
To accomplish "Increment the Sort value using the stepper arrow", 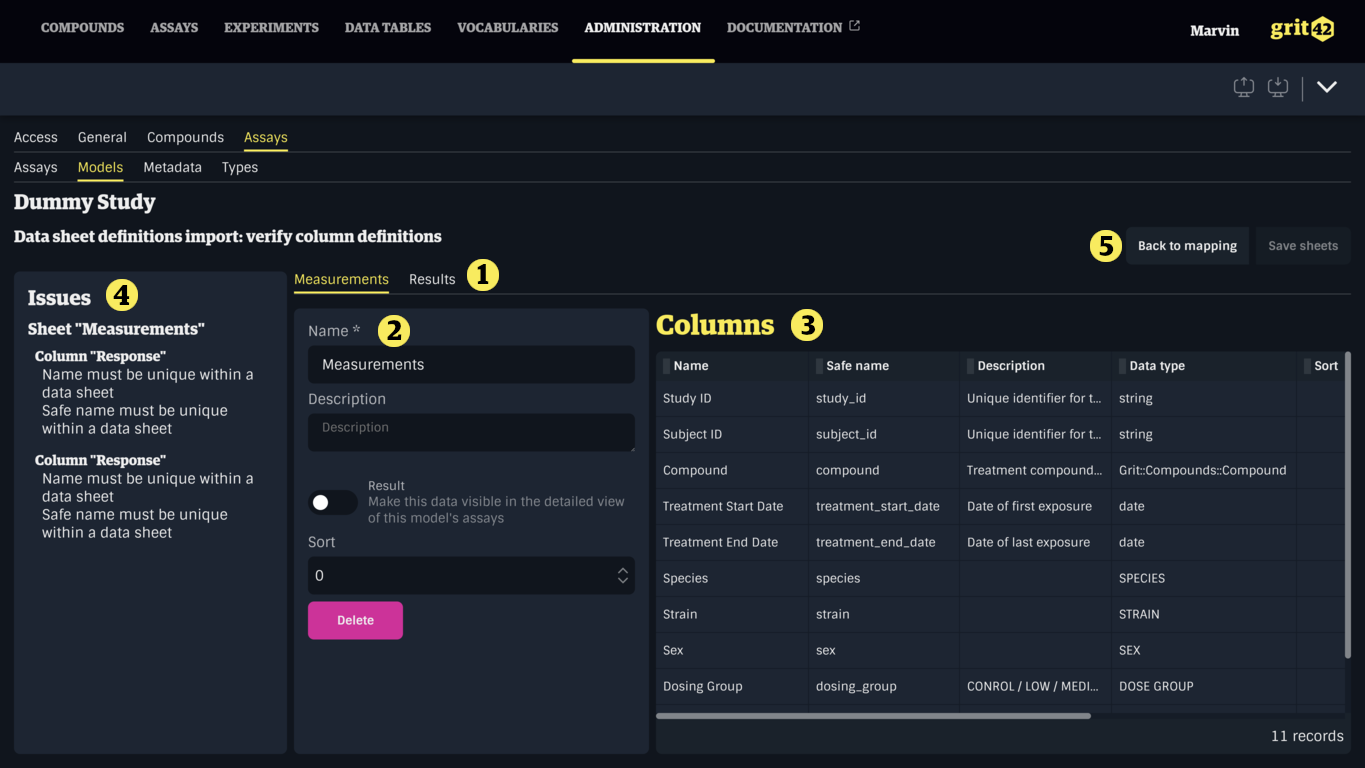I will (625, 571).
